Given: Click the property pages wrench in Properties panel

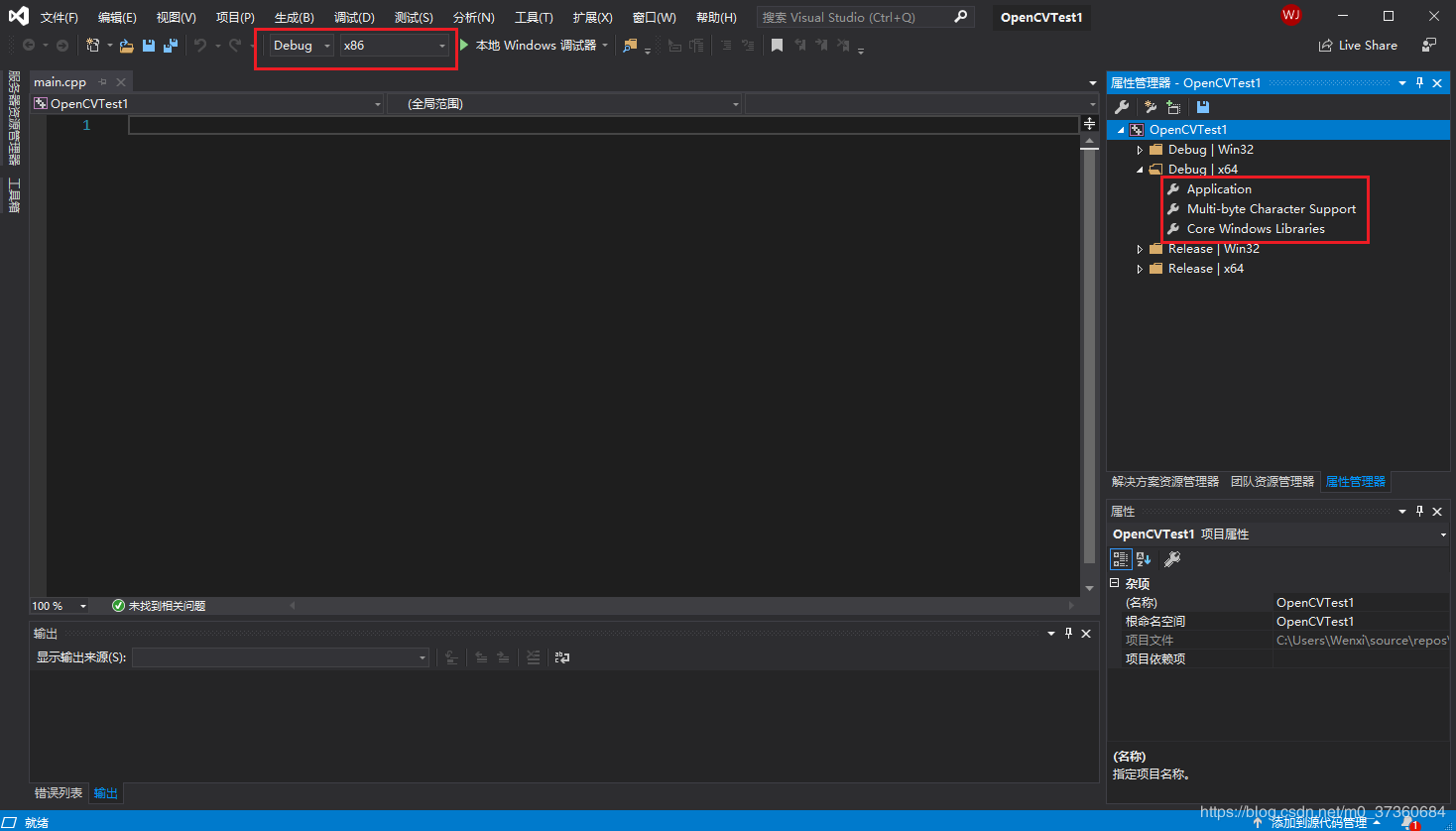Looking at the screenshot, I should 1171,559.
